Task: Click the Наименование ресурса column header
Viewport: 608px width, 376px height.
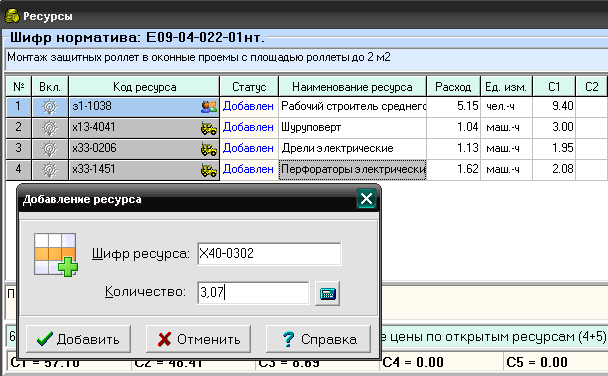Action: (352, 86)
